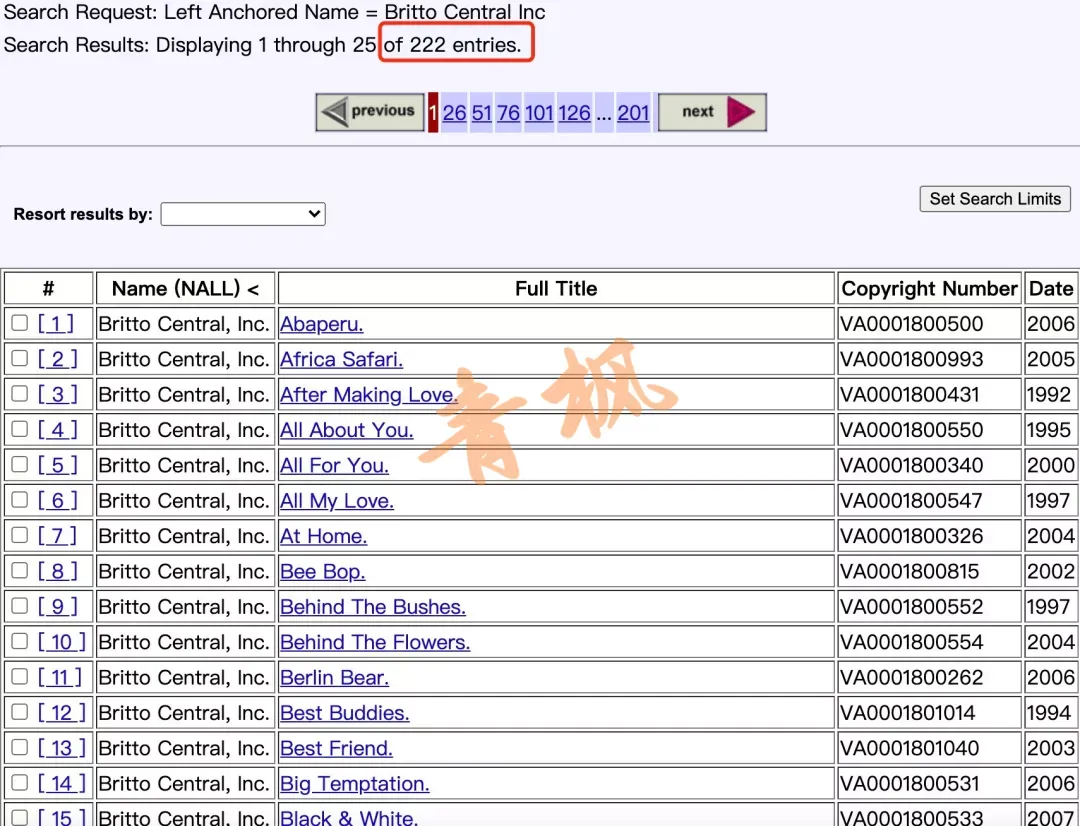This screenshot has height=826, width=1080.
Task: Jump to results page starting at 26
Action: point(455,112)
